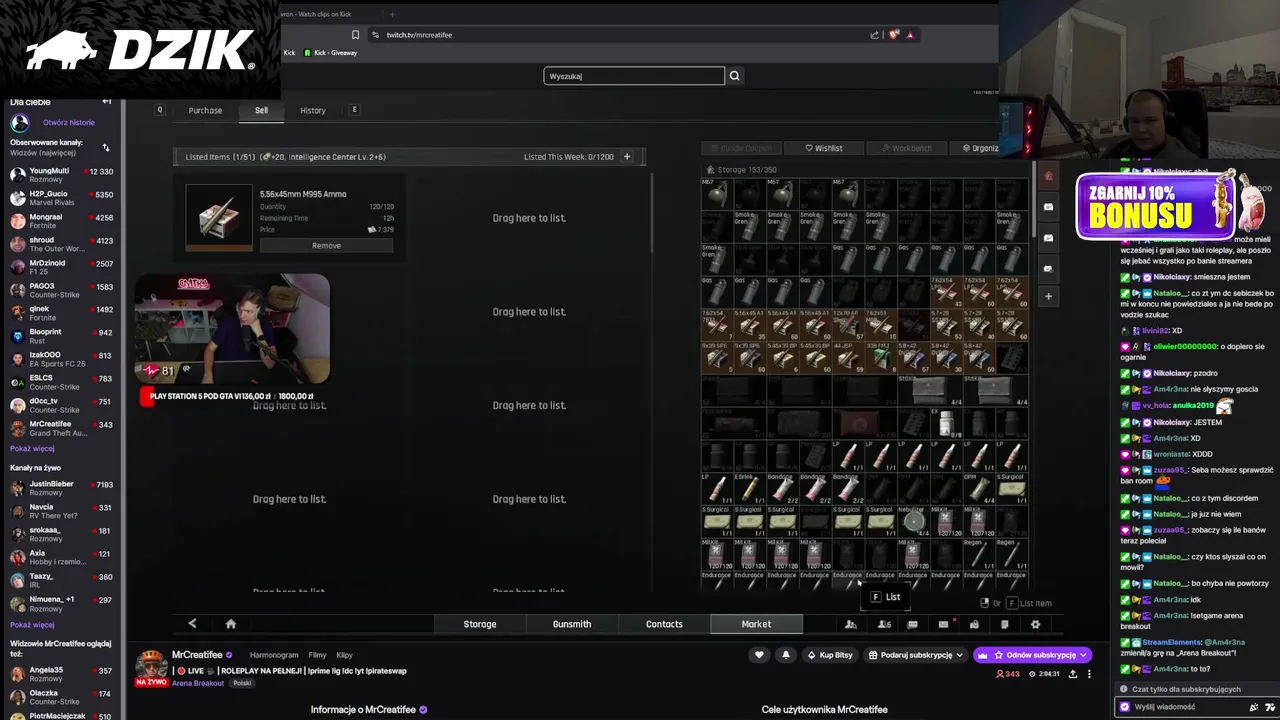
Task: Select the M995 ammo listing thumbnail
Action: point(219,217)
